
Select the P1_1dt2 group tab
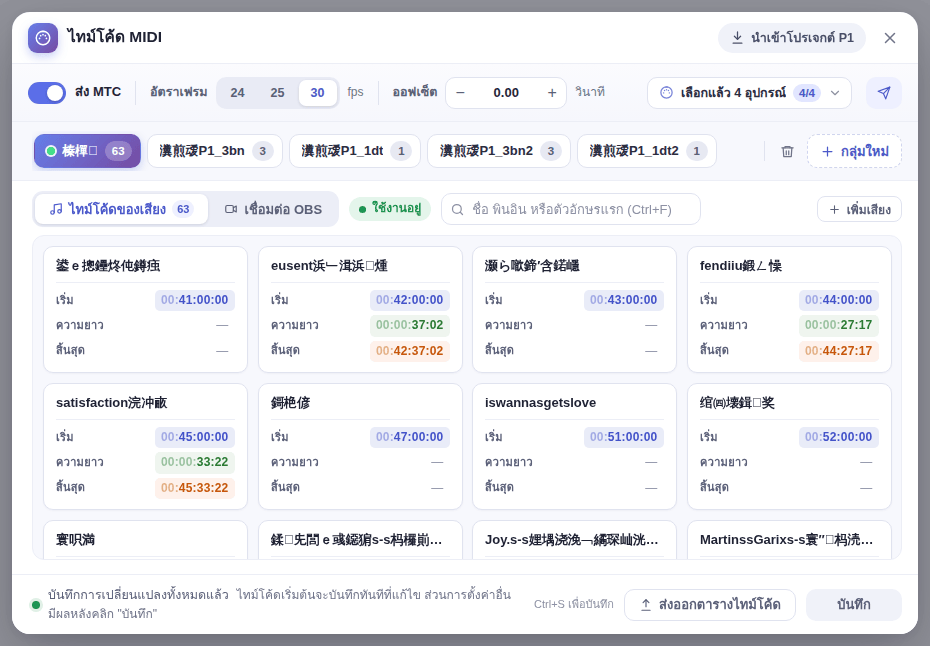(646, 151)
